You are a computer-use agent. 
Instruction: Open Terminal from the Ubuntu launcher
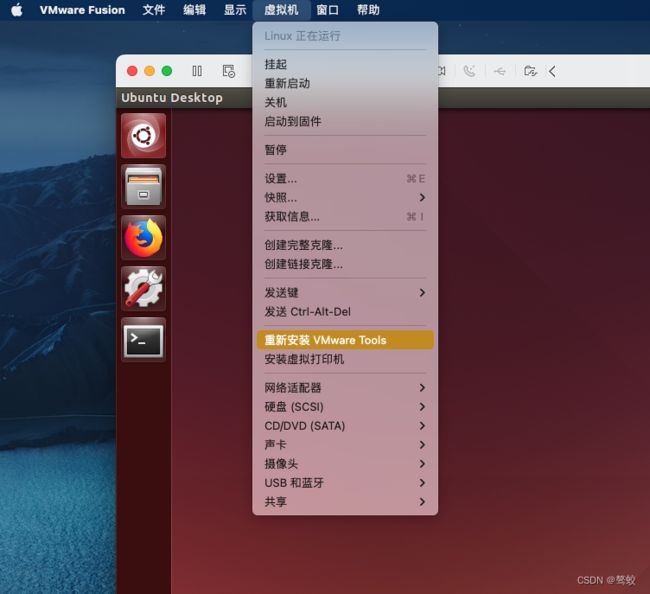pos(143,340)
